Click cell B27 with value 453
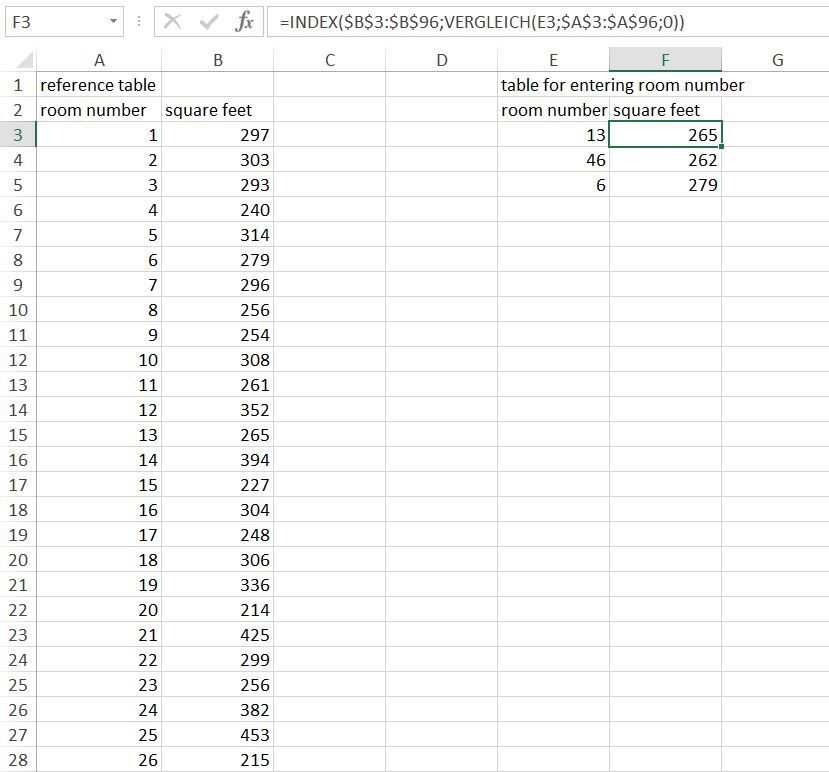Viewport: 829px width, 772px height. (x=217, y=735)
